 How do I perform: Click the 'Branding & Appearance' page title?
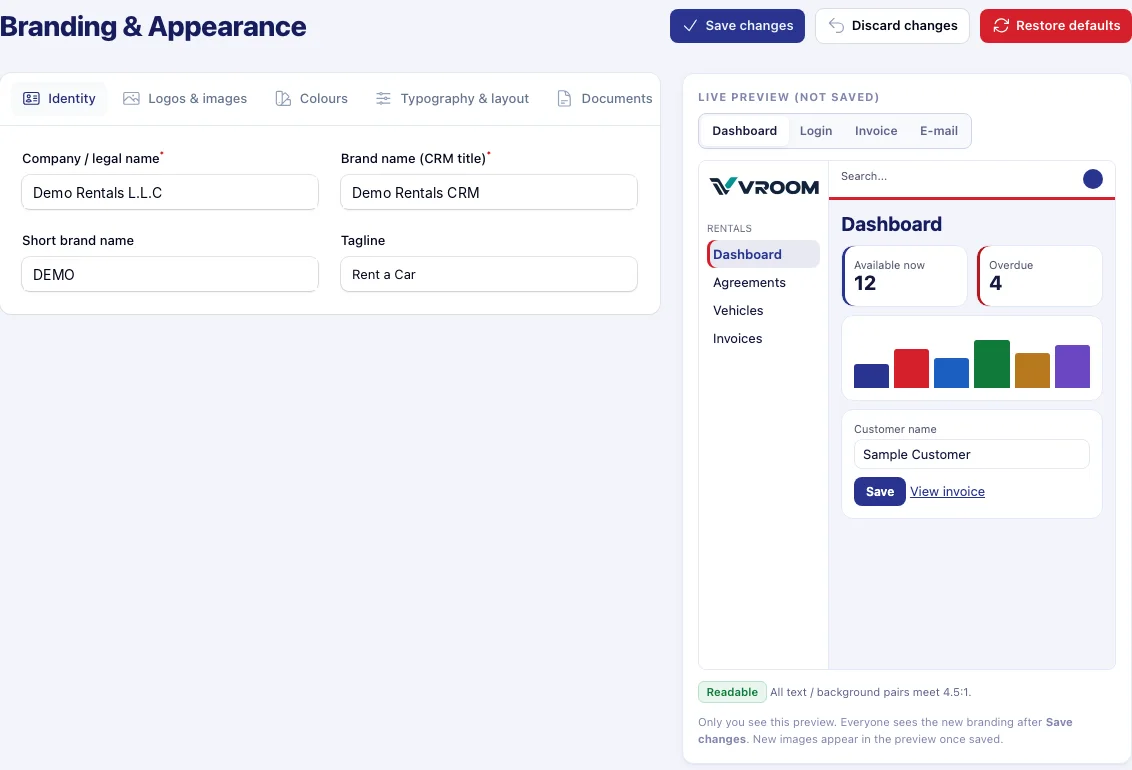(153, 27)
